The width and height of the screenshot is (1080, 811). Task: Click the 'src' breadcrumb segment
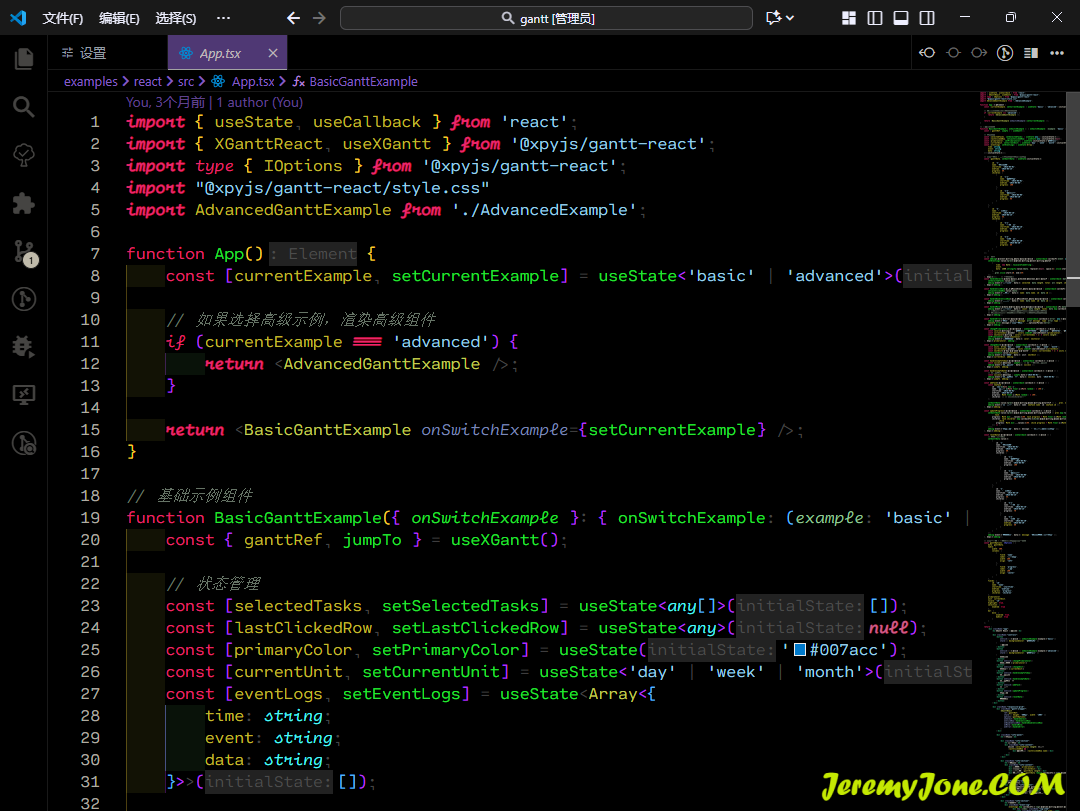tap(186, 82)
